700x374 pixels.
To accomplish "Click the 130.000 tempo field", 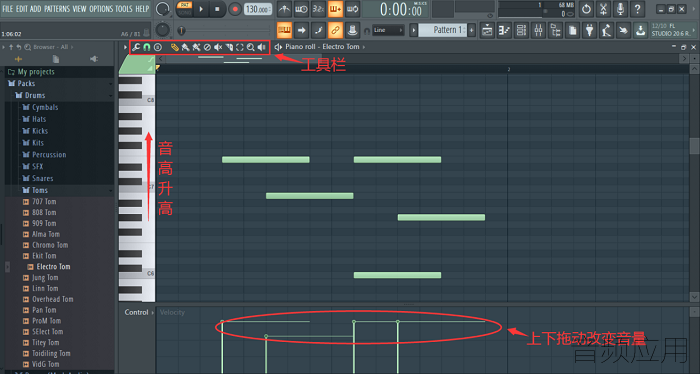I will coord(258,9).
